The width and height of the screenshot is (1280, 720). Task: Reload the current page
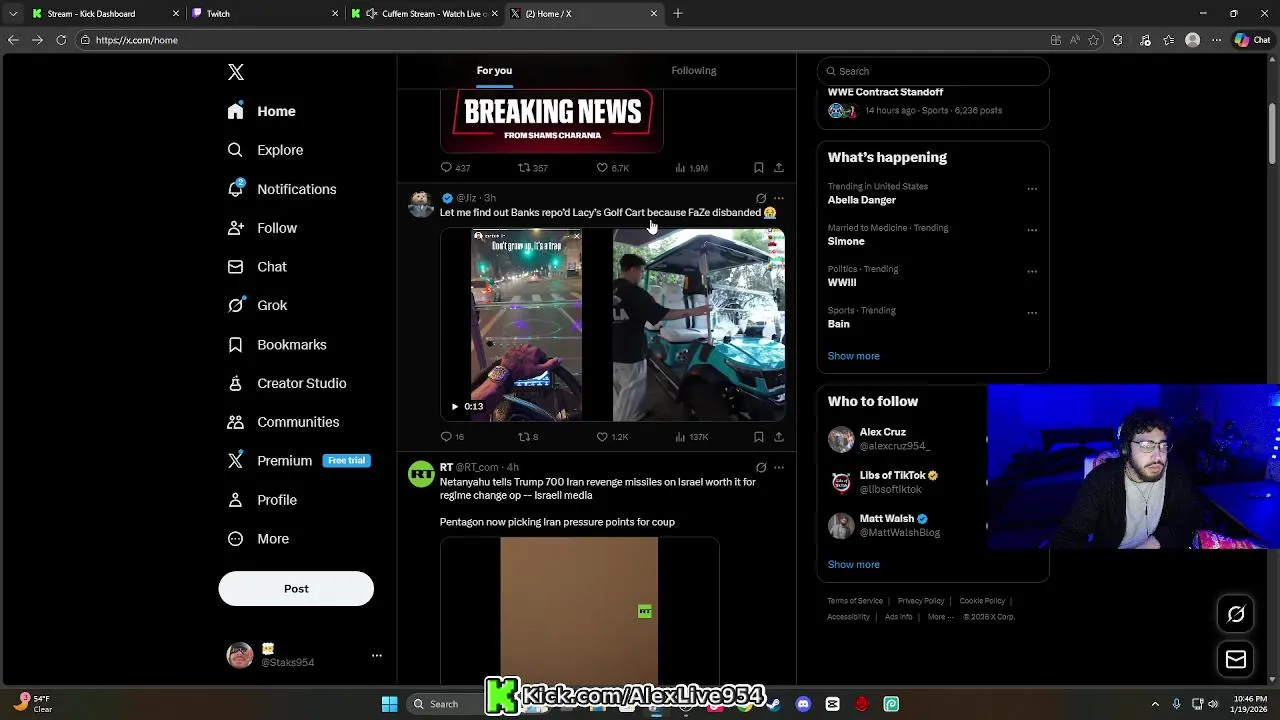pos(61,40)
